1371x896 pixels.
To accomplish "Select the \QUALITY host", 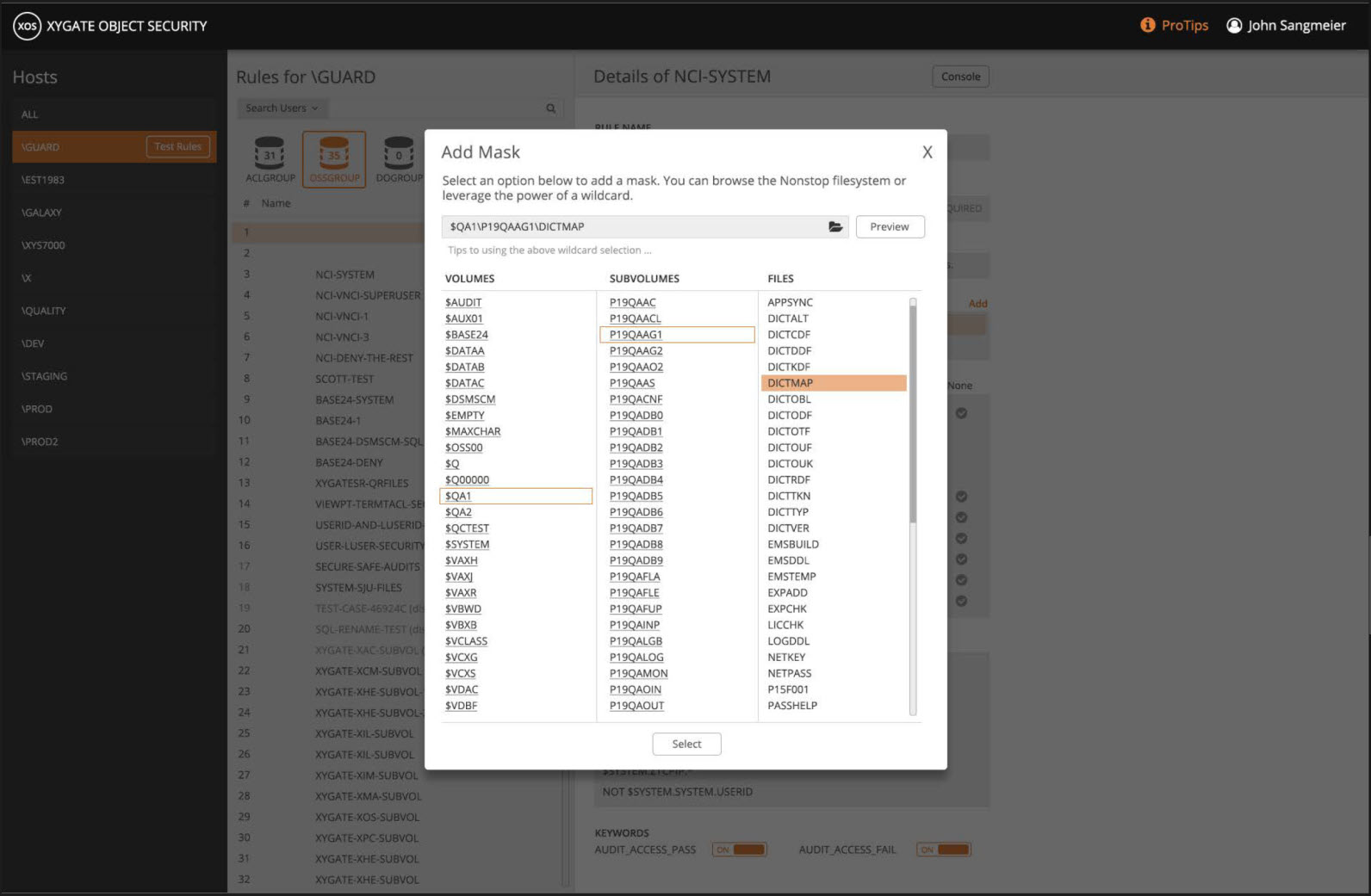I will (114, 311).
